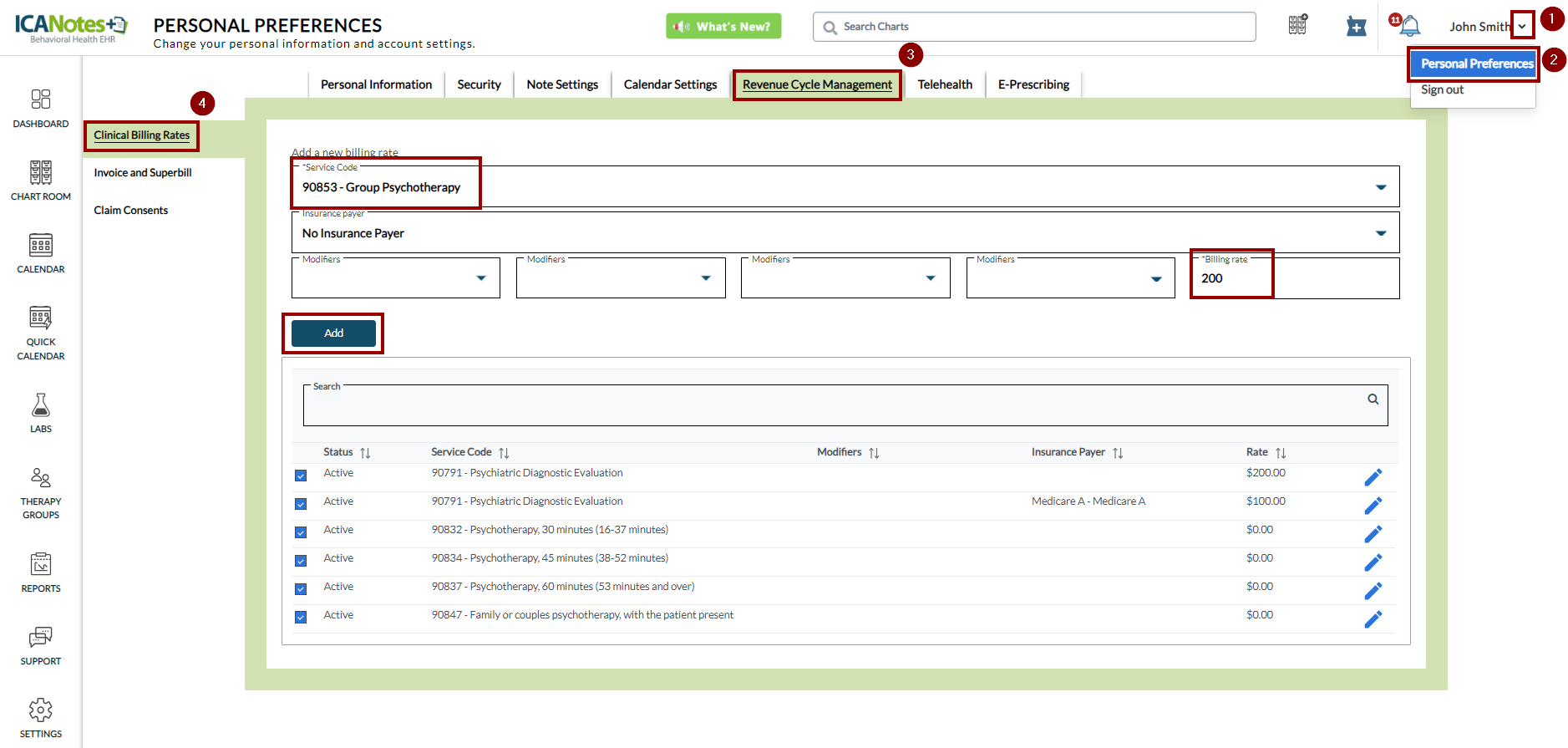Toggle the checkbox for the 90837 row
Viewport: 1568px width, 748px height.
(x=301, y=589)
